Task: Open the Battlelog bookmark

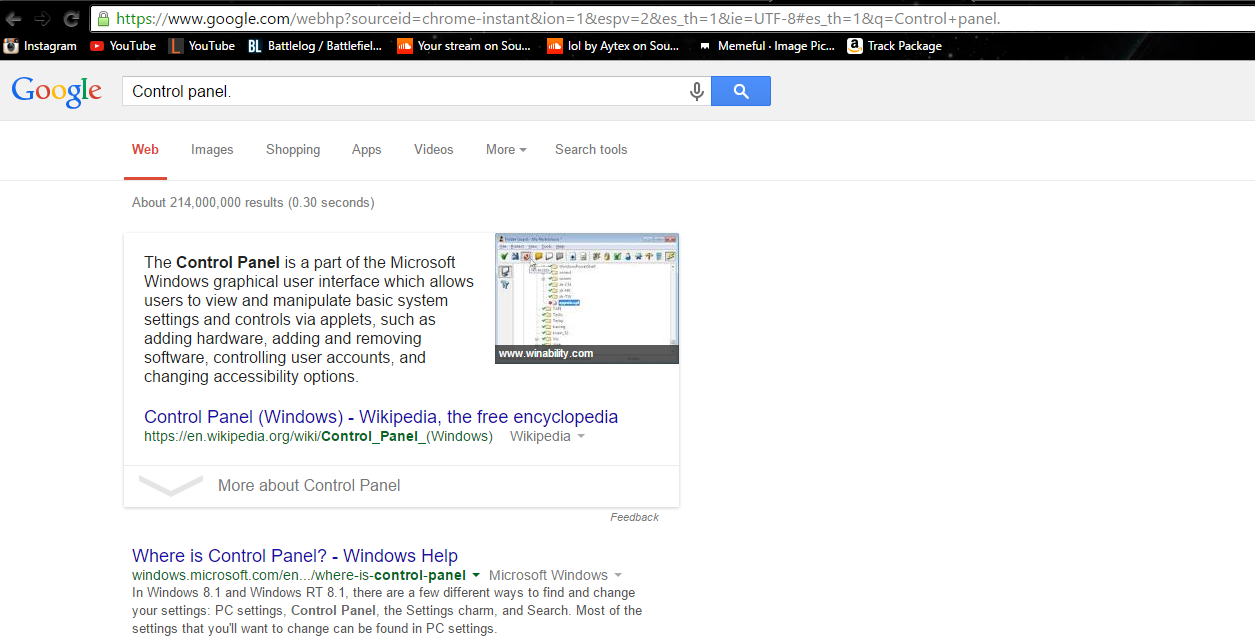Action: pos(314,46)
